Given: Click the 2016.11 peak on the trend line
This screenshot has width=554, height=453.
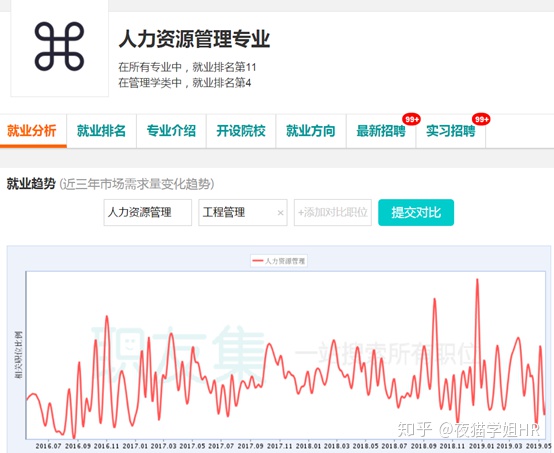Looking at the screenshot, I should 107,317.
